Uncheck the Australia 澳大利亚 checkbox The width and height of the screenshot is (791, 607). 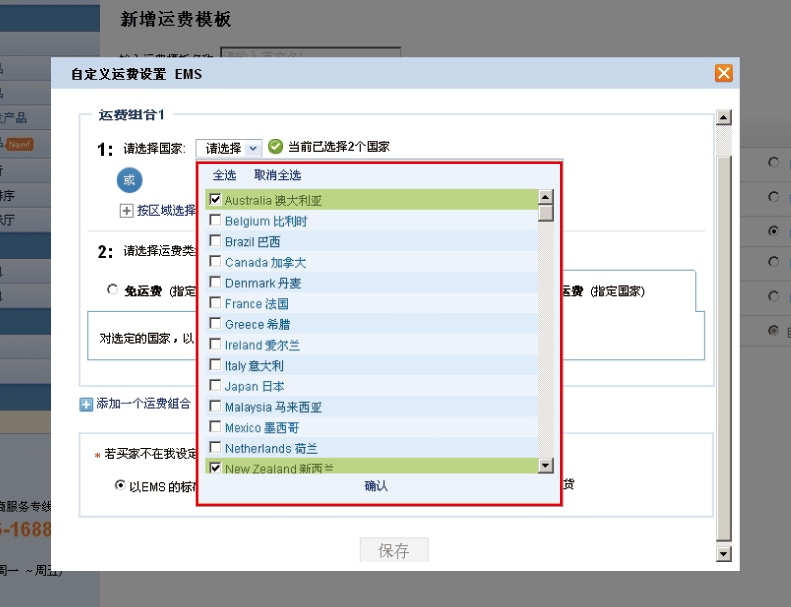[x=215, y=199]
